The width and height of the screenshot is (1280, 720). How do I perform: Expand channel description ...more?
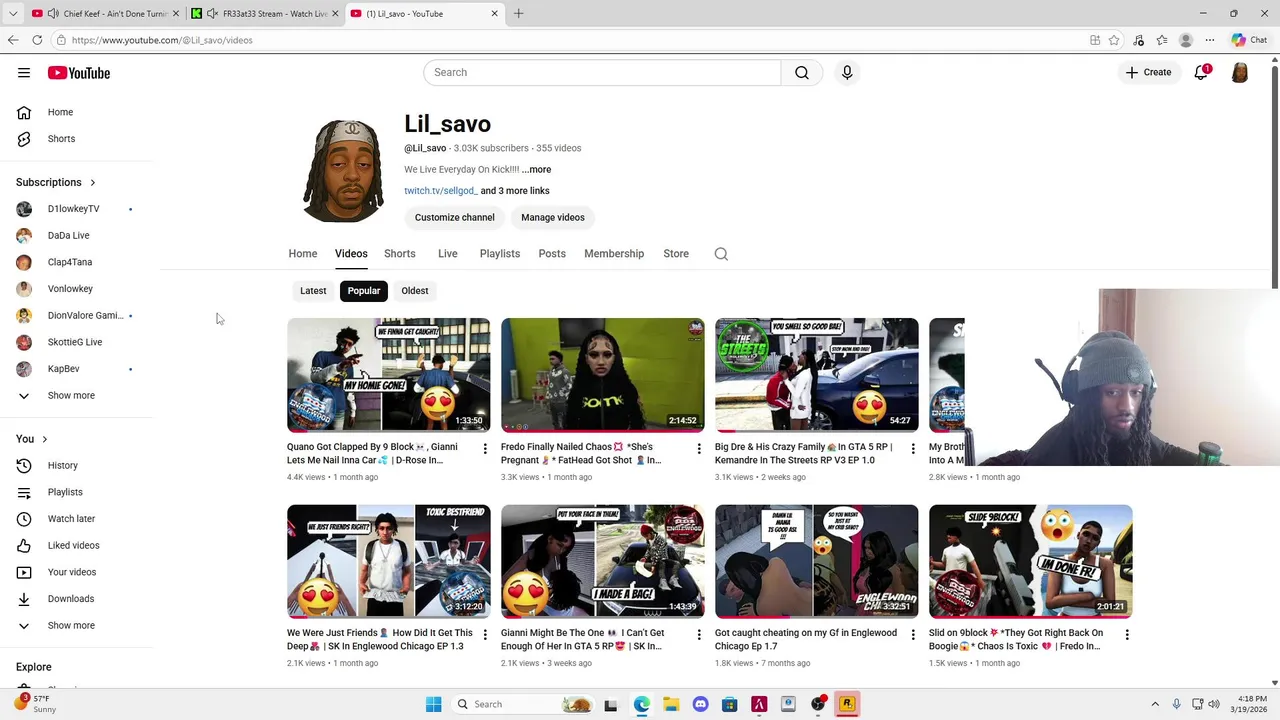click(536, 170)
